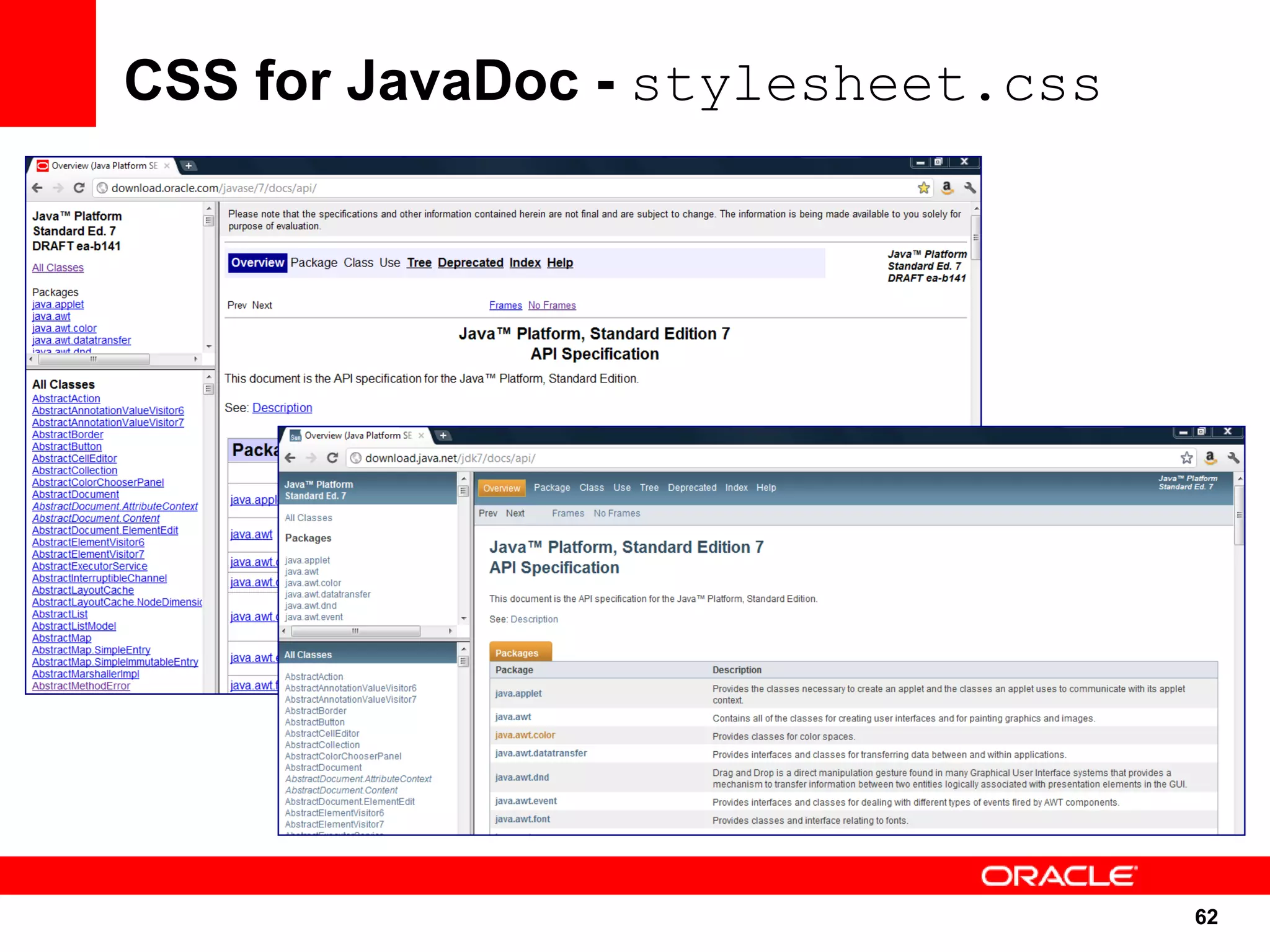Screen dimensions: 1270x952
Task: Click All Classes link in oracle.com packages frame
Action: [x=58, y=268]
